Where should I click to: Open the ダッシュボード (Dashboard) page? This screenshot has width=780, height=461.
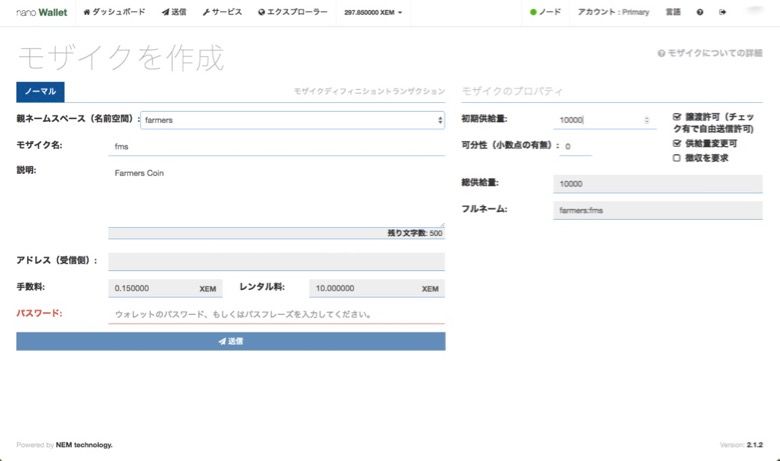(x=114, y=12)
